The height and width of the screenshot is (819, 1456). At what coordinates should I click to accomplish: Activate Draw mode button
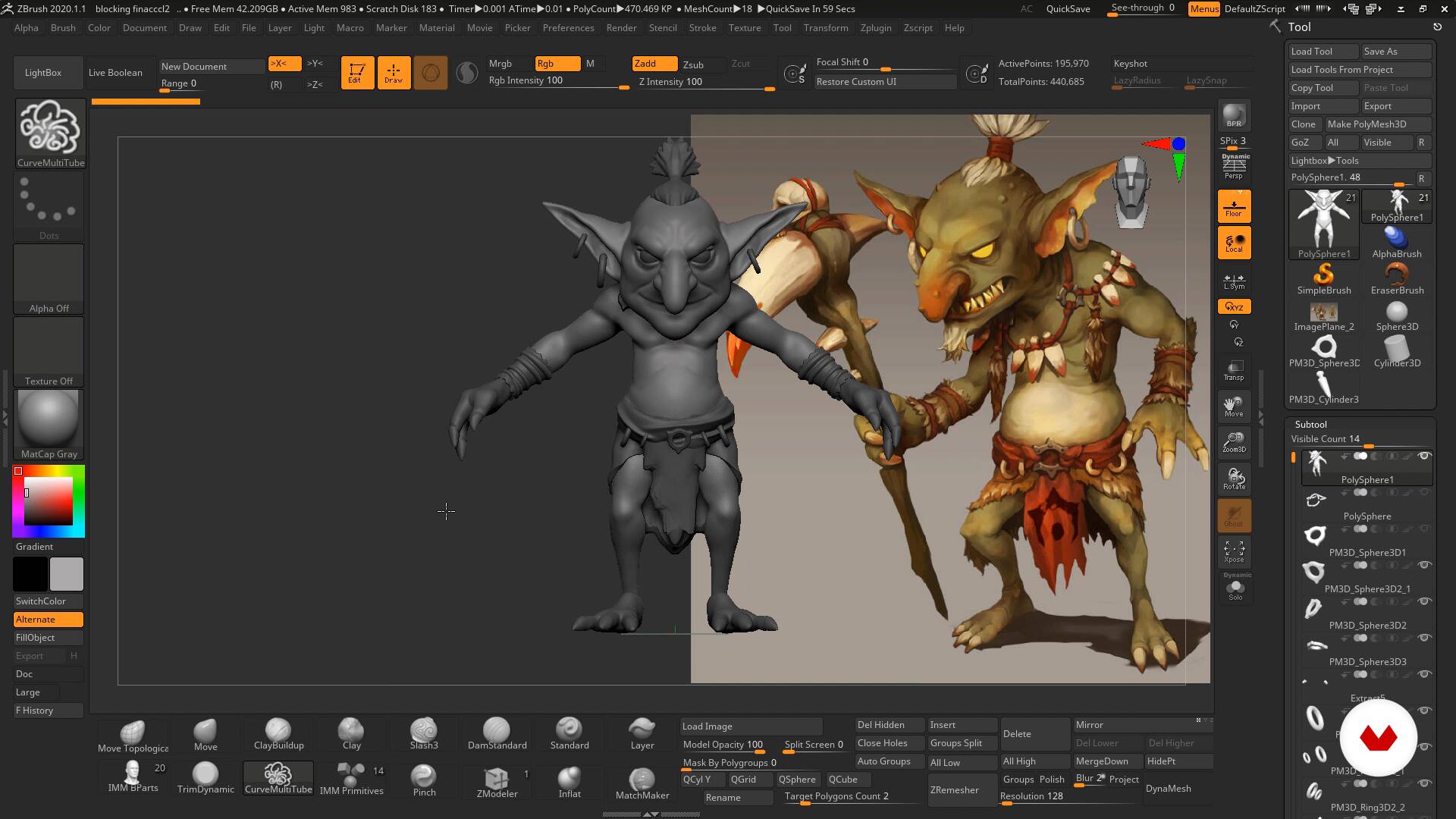pos(394,73)
